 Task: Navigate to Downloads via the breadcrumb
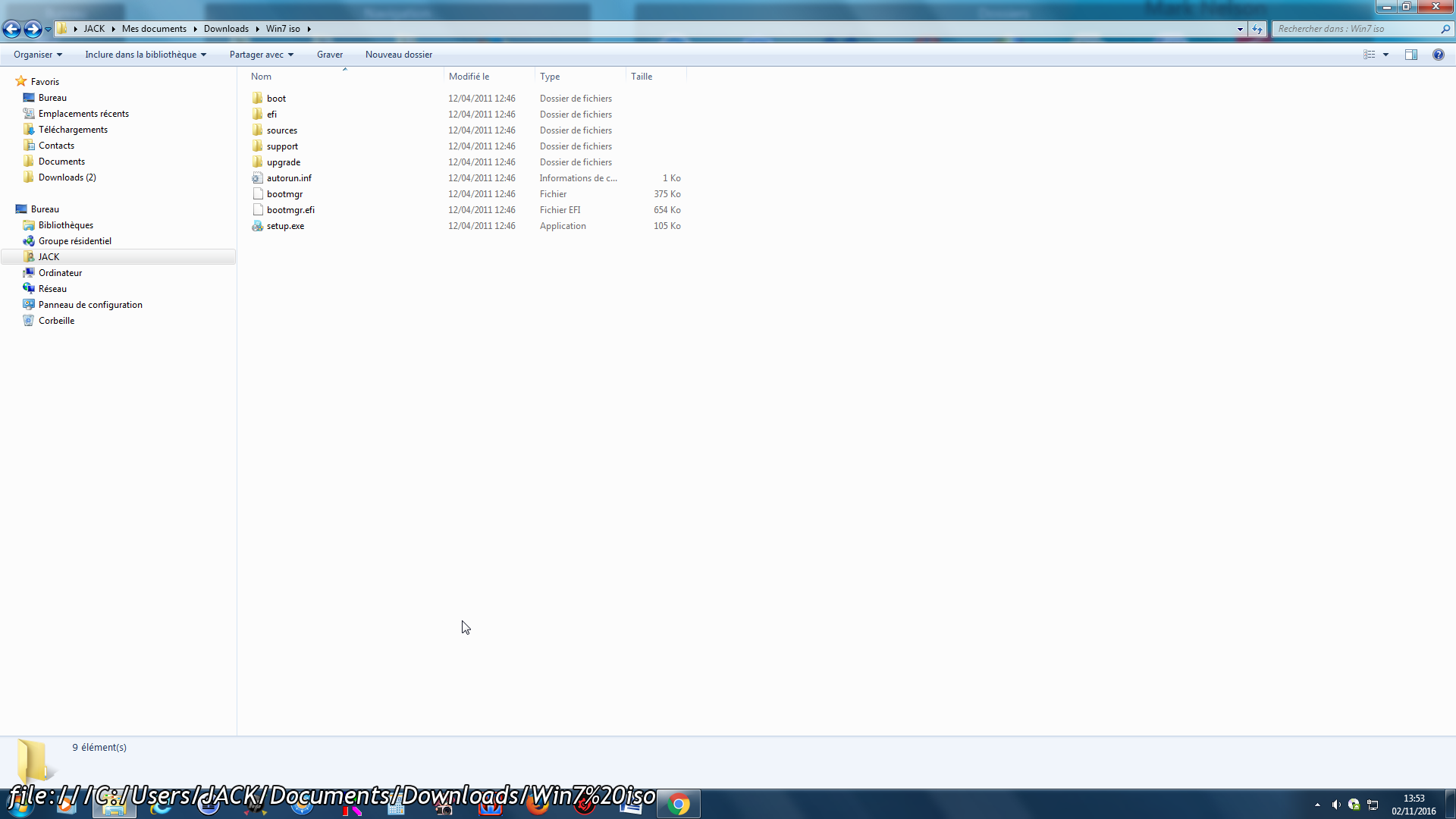click(226, 29)
